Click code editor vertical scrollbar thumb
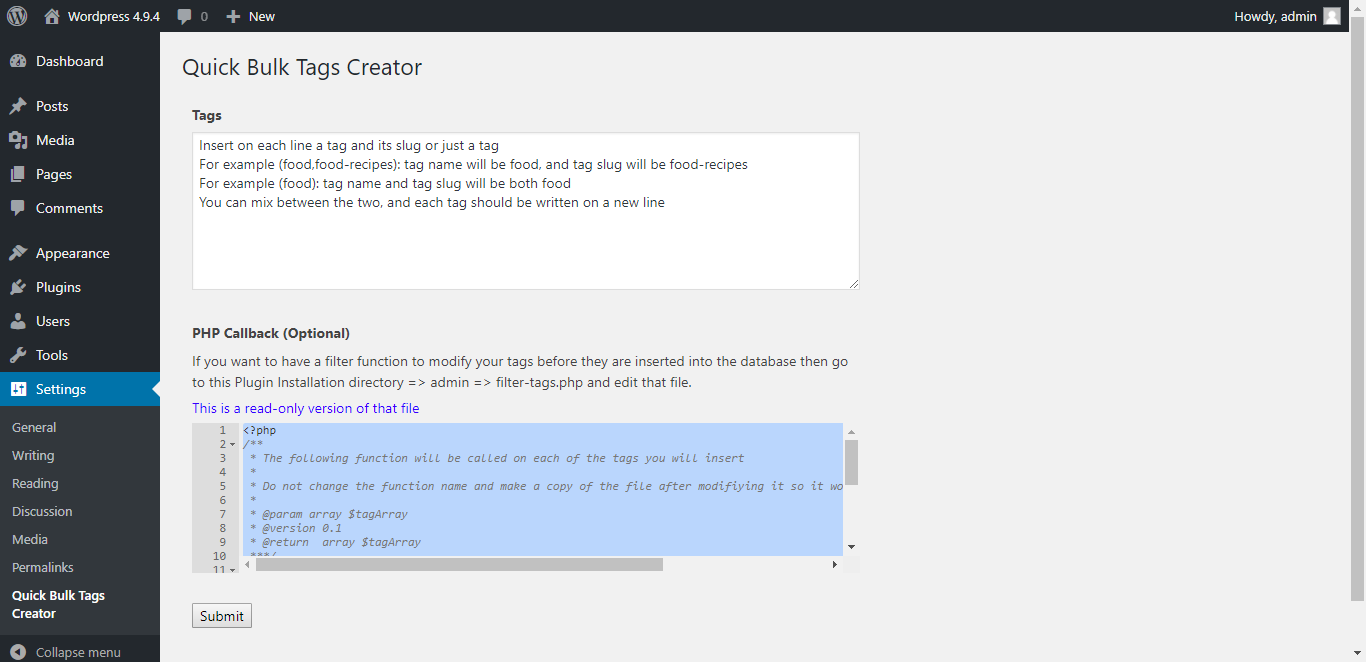The image size is (1366, 662). tap(851, 462)
